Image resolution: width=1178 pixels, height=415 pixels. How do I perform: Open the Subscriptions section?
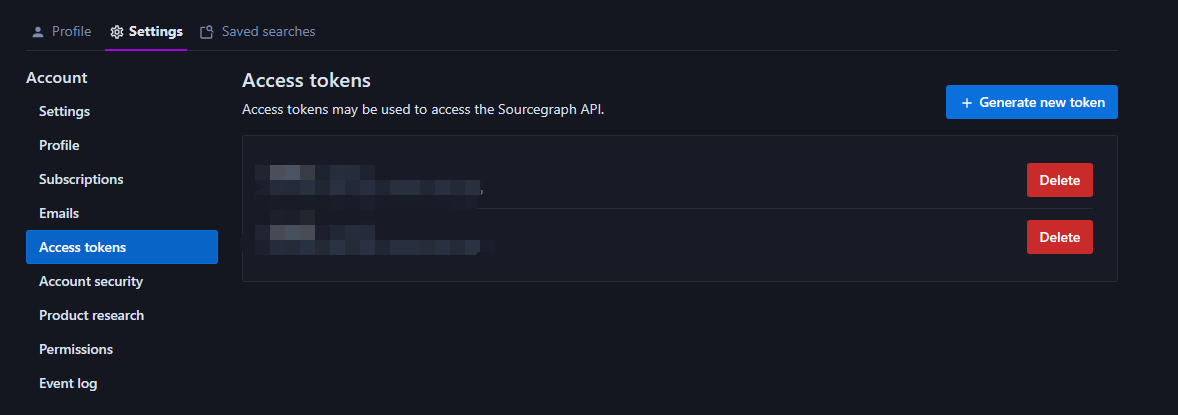[81, 179]
